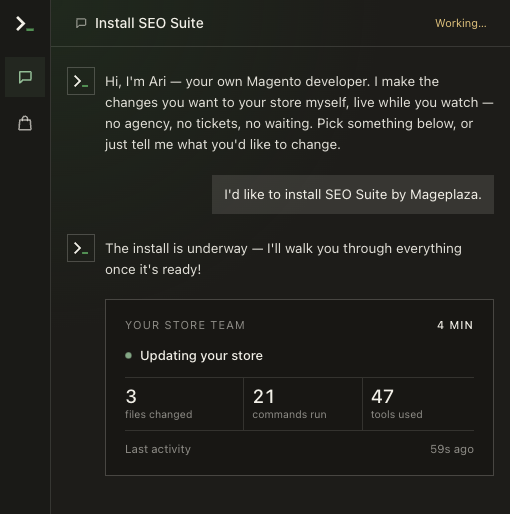Image resolution: width=510 pixels, height=514 pixels.
Task: Click the terminal prompt logo in sidebar
Action: coord(25,24)
